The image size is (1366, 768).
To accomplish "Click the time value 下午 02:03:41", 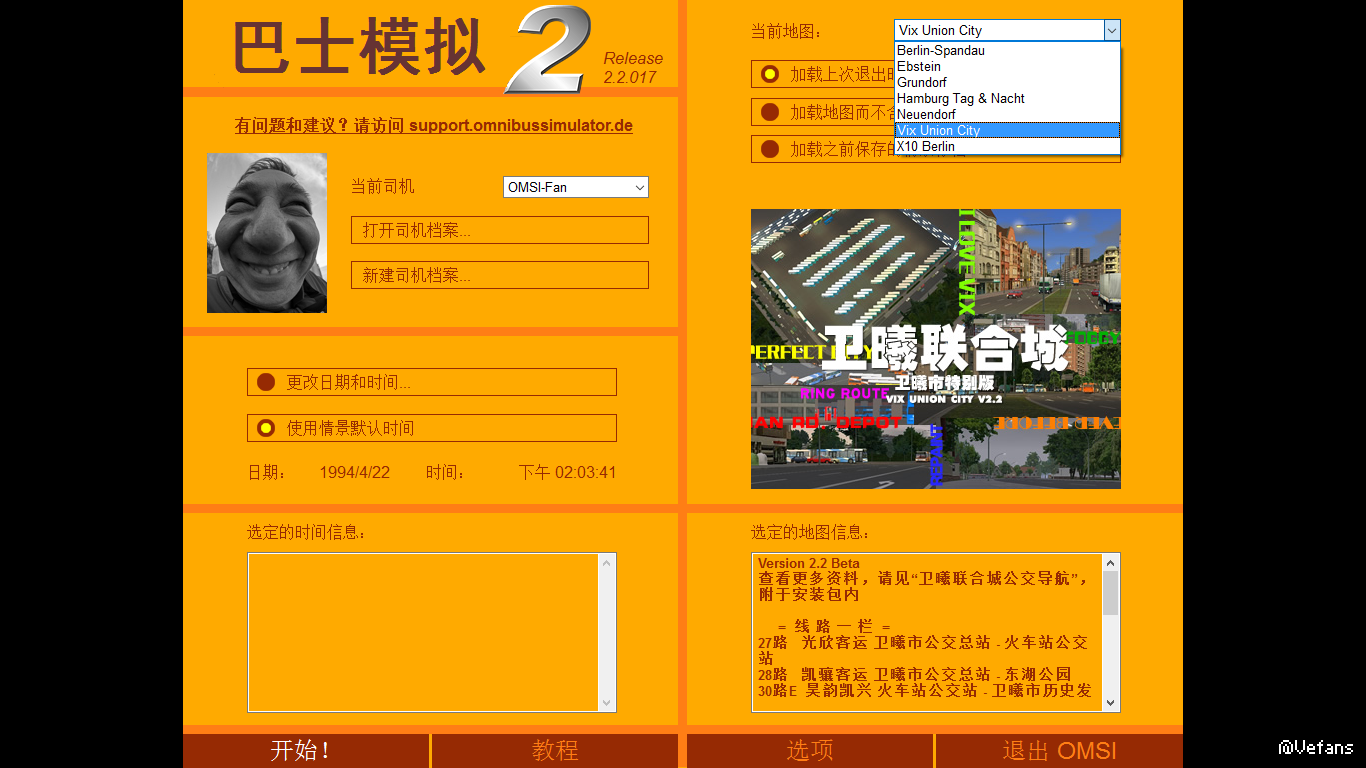I will tap(567, 472).
